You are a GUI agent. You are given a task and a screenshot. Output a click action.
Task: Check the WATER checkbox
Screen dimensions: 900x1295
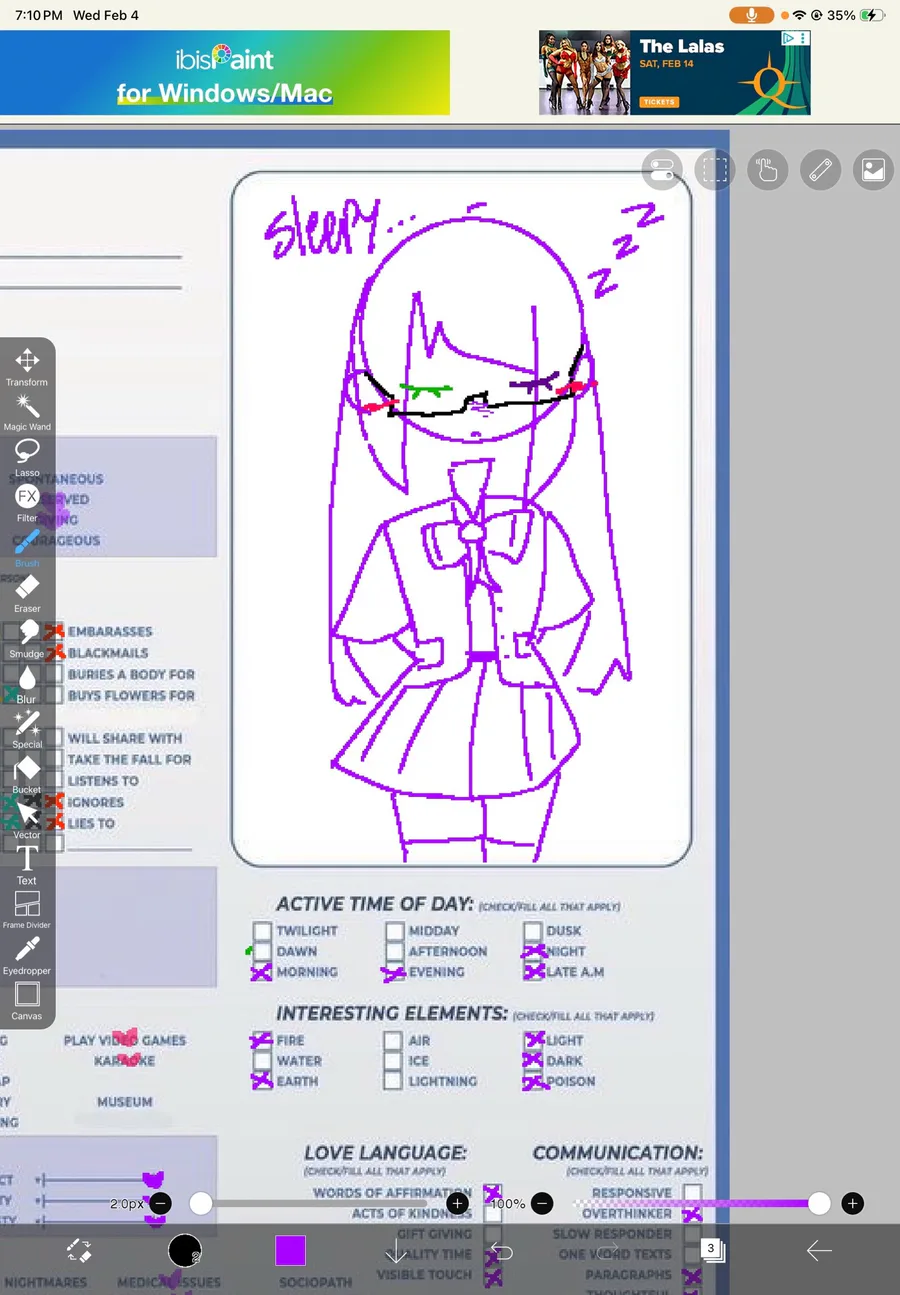(262, 1061)
